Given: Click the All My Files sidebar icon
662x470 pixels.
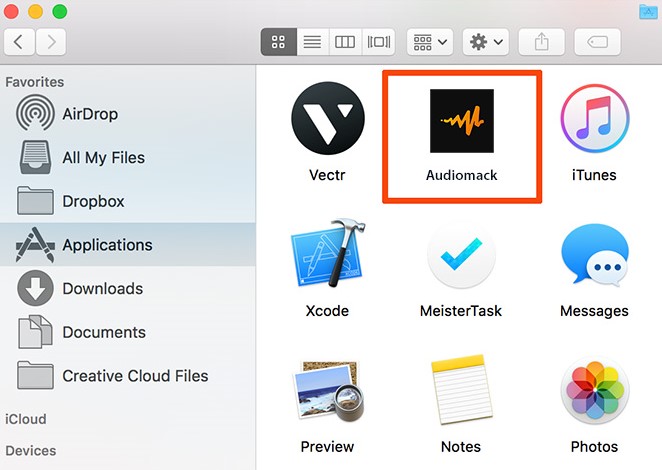Looking at the screenshot, I should [x=35, y=158].
